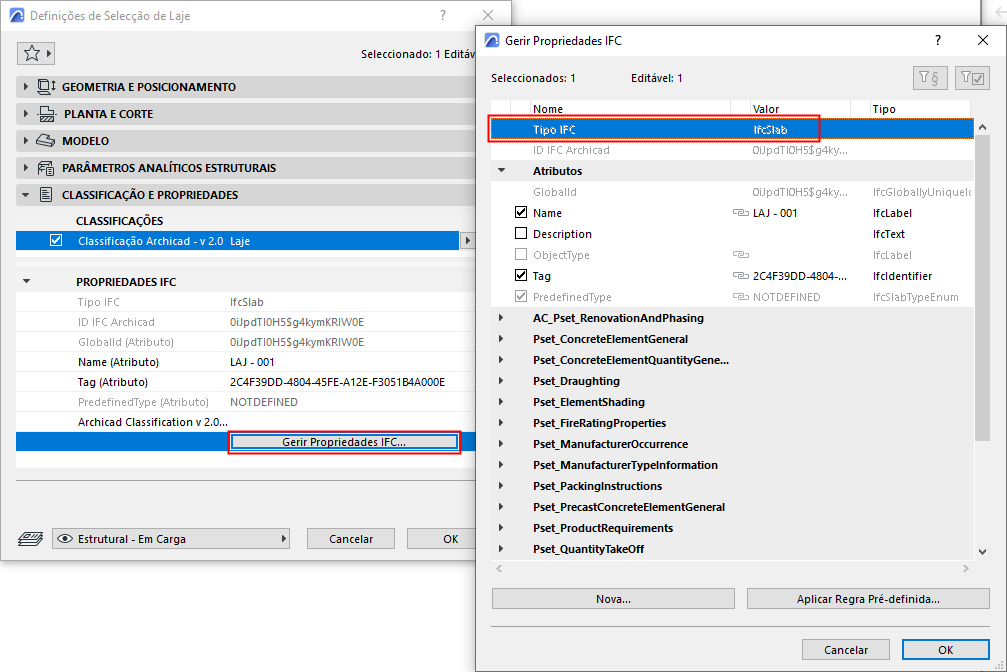Click scroll up arrow of IFC properties list
Image resolution: width=1007 pixels, height=672 pixels.
pos(982,127)
